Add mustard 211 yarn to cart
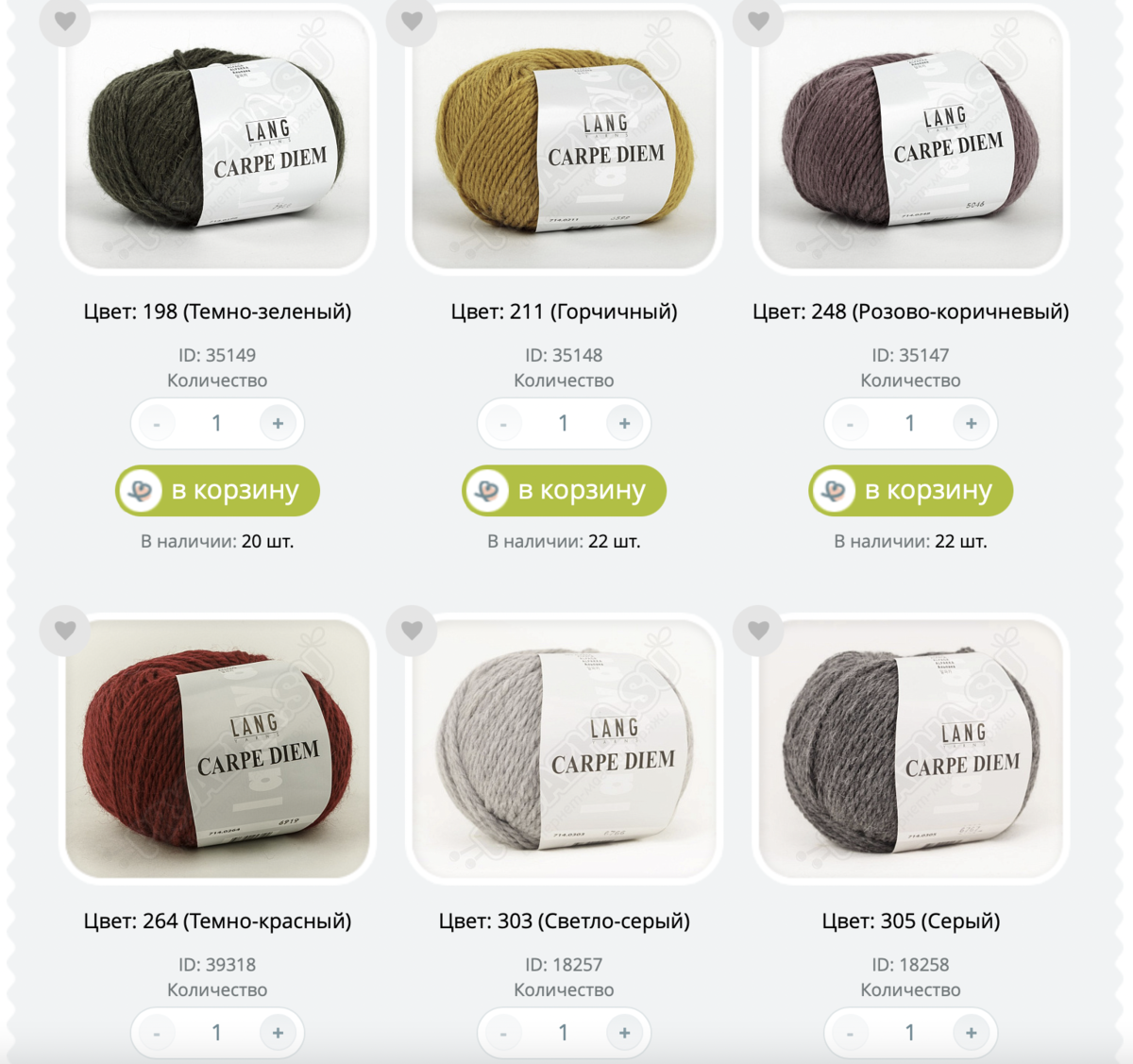This screenshot has width=1133, height=1064. point(564,491)
